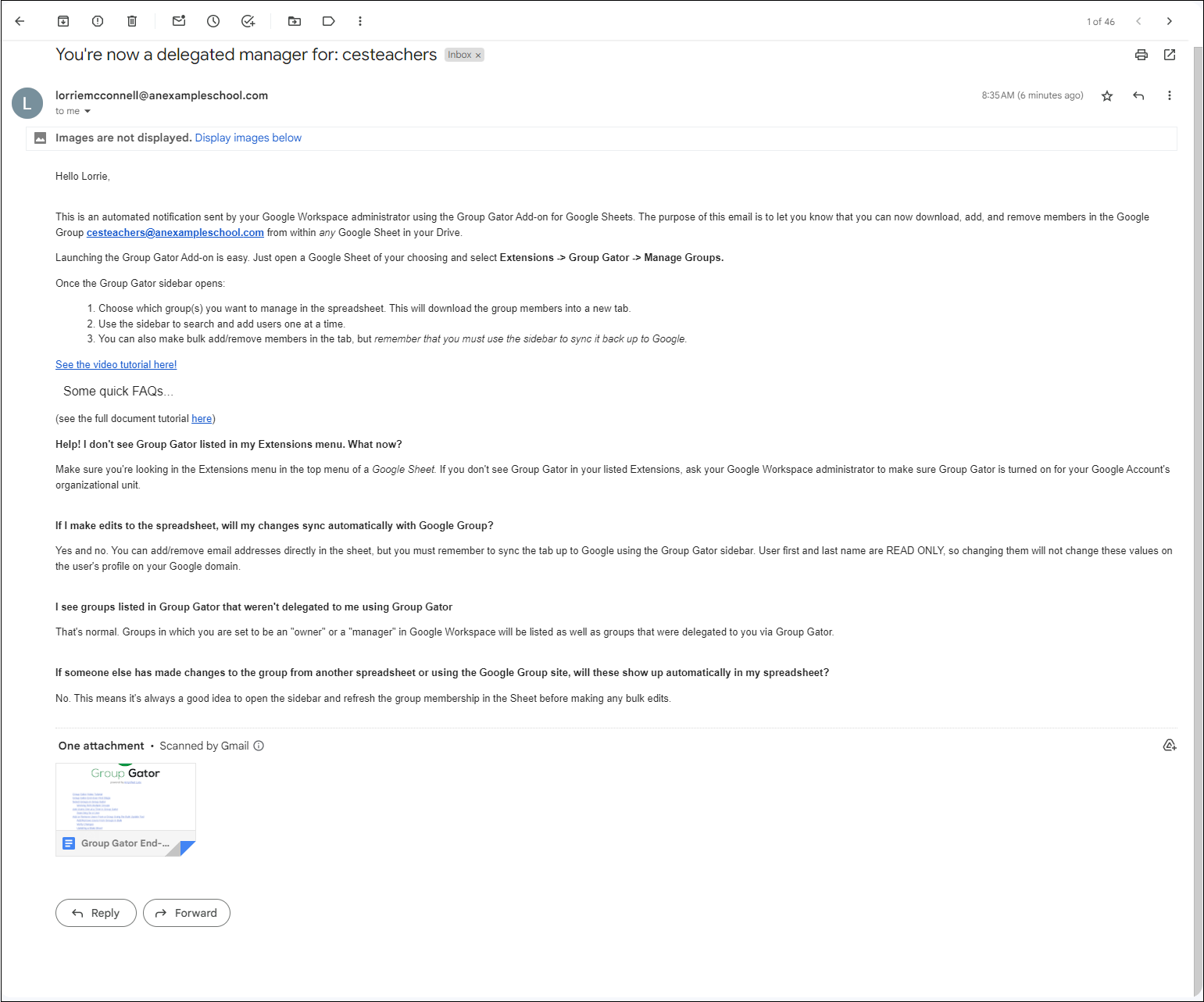The height and width of the screenshot is (1002, 1204).
Task: Click the "Hello Lorrie," greeting text
Action: 83,177
